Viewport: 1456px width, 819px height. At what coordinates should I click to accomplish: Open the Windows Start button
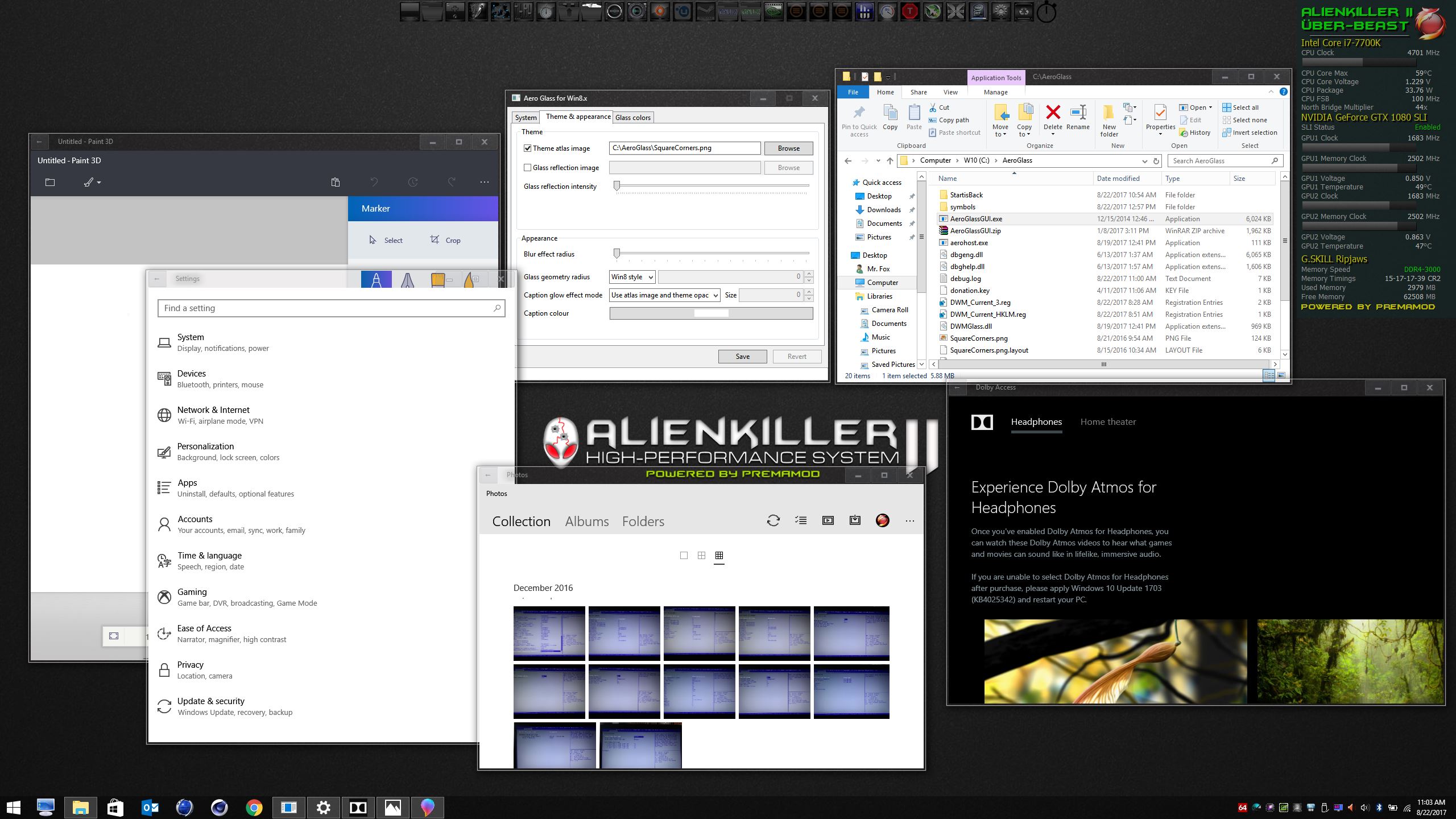14,807
